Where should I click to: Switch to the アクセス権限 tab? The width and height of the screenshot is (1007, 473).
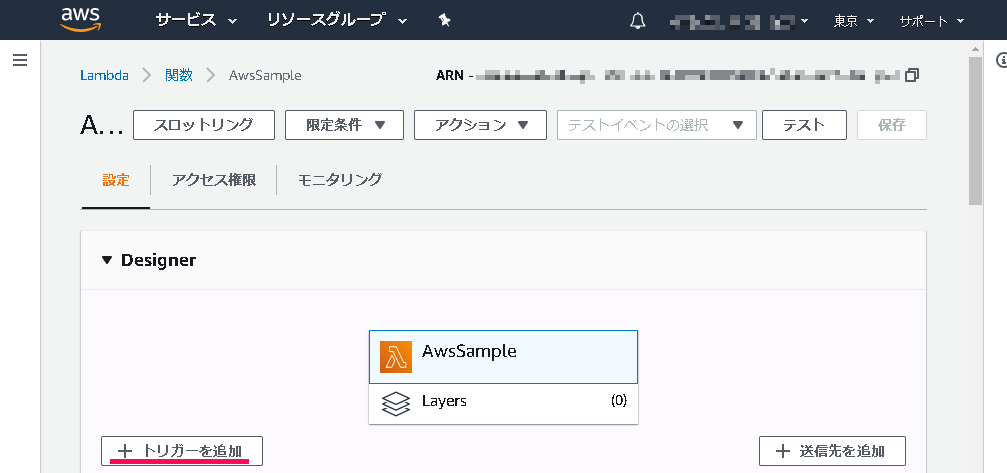click(214, 180)
